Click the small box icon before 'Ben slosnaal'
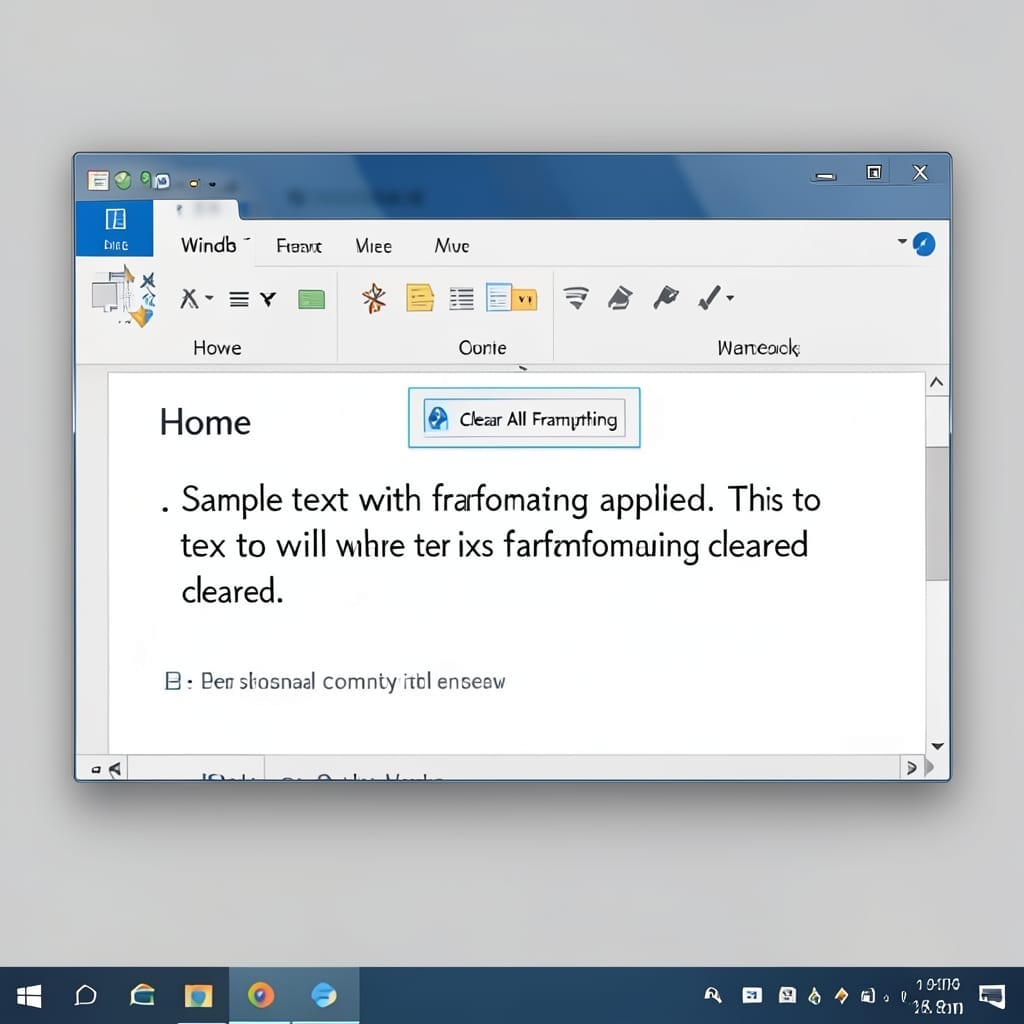The height and width of the screenshot is (1024, 1024). click(172, 681)
